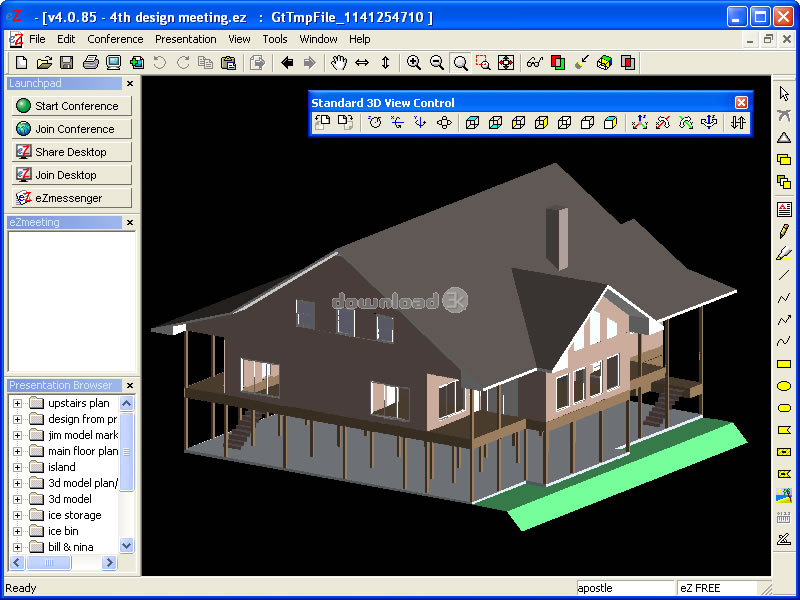Close the Launchpad panel
This screenshot has height=600, width=800.
tap(129, 84)
